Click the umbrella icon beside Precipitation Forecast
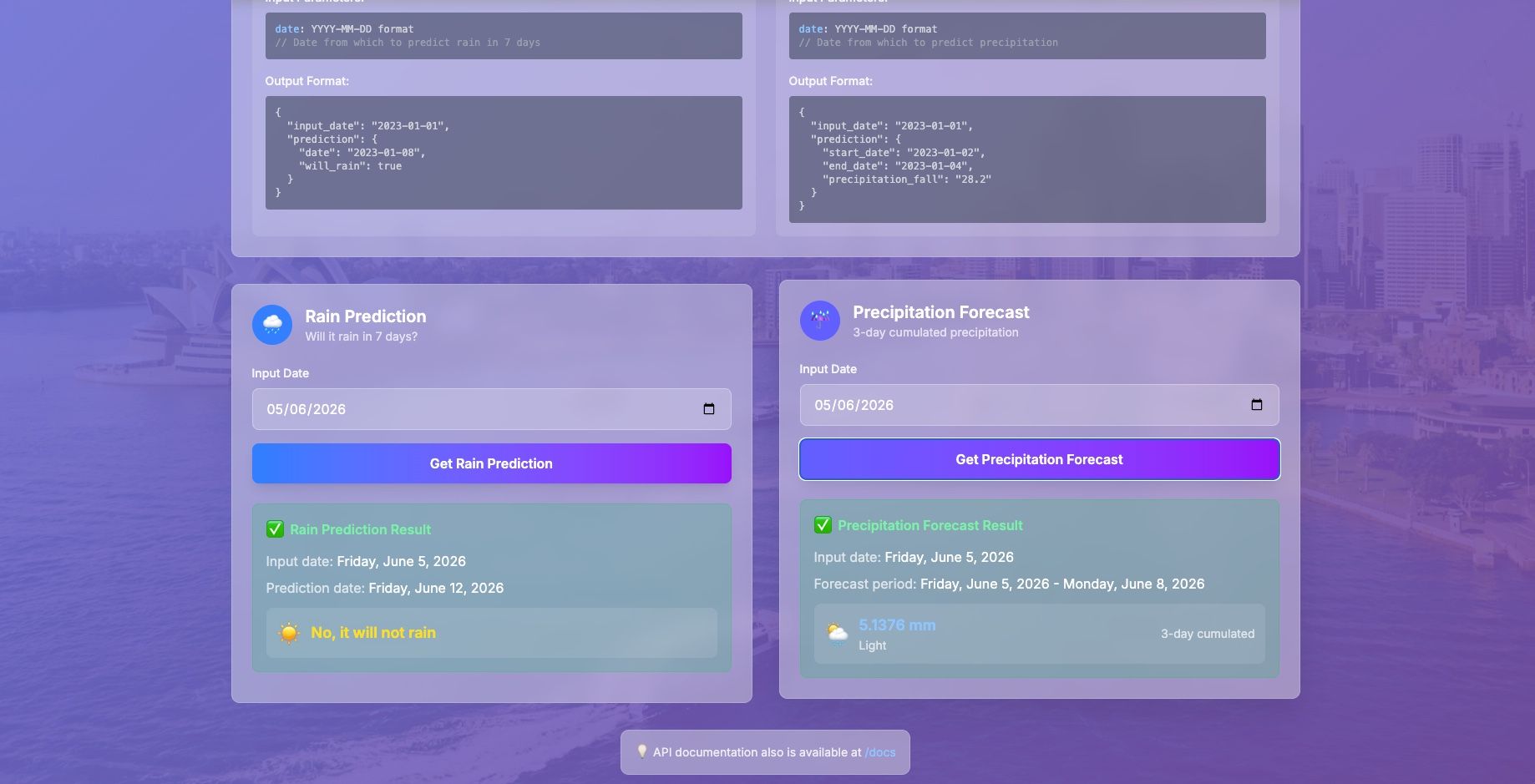1535x784 pixels. click(820, 321)
